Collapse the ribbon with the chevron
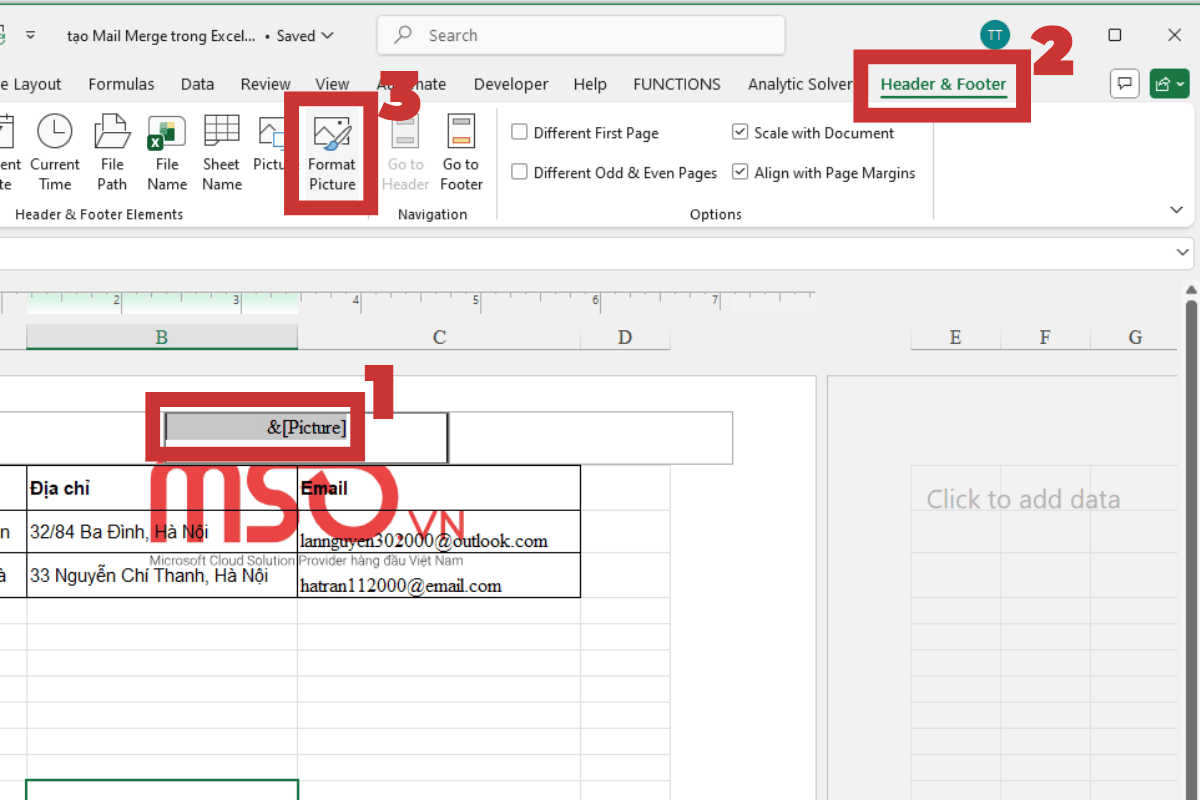This screenshot has height=800, width=1200. [x=1176, y=209]
